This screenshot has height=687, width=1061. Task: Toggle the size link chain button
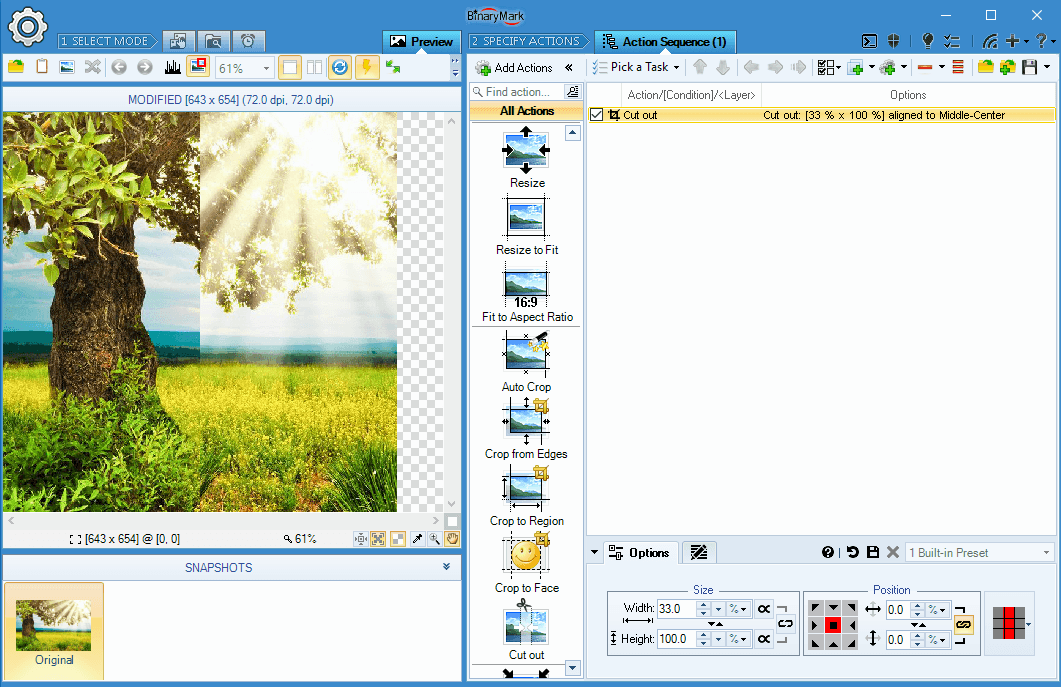point(785,623)
